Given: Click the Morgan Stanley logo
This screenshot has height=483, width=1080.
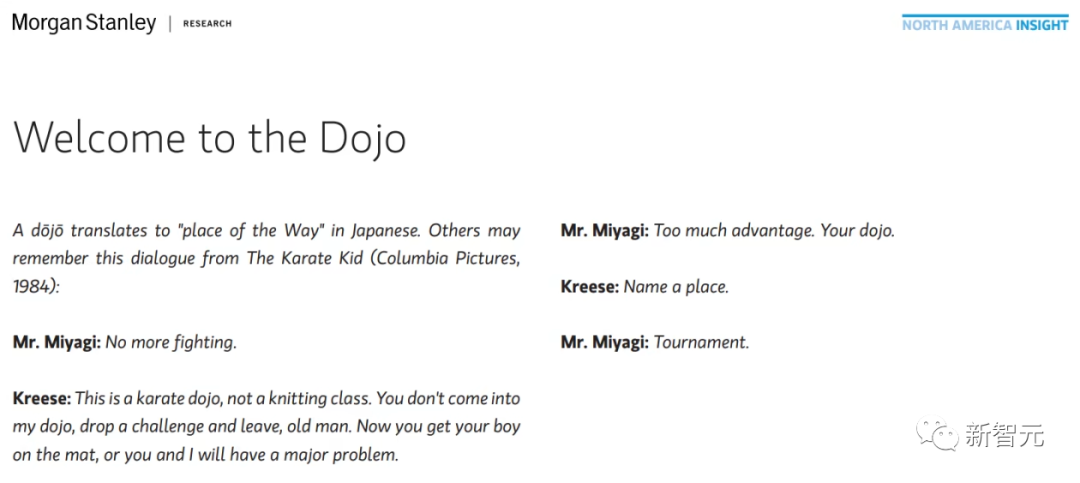Looking at the screenshot, I should pyautogui.click(x=84, y=23).
